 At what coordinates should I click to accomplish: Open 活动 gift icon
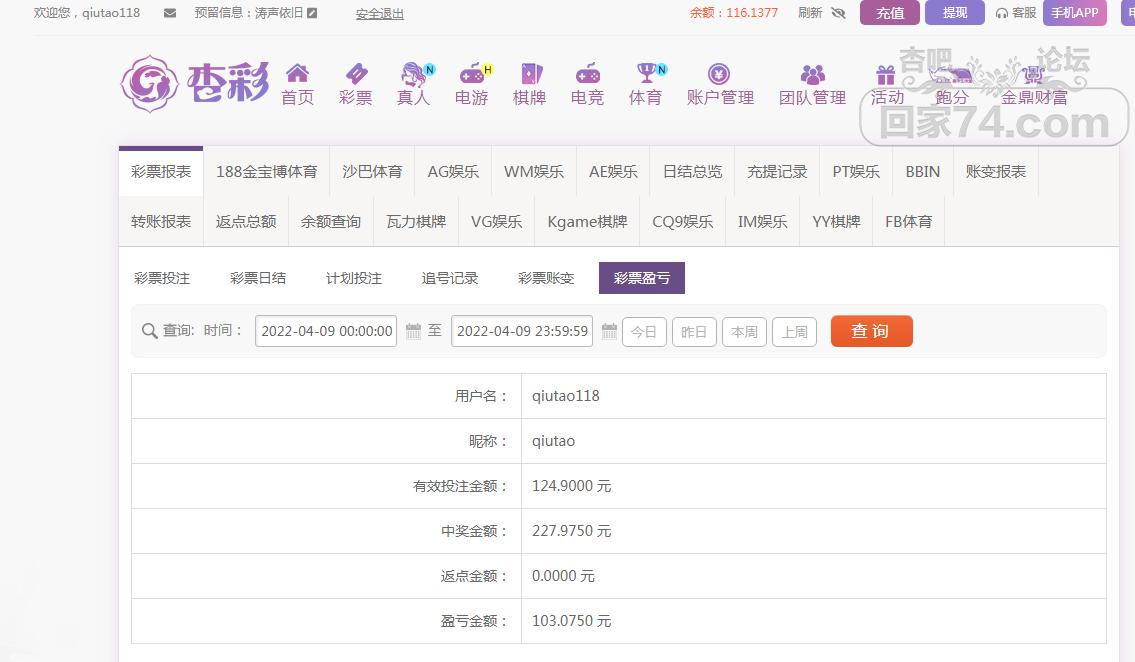[x=885, y=75]
